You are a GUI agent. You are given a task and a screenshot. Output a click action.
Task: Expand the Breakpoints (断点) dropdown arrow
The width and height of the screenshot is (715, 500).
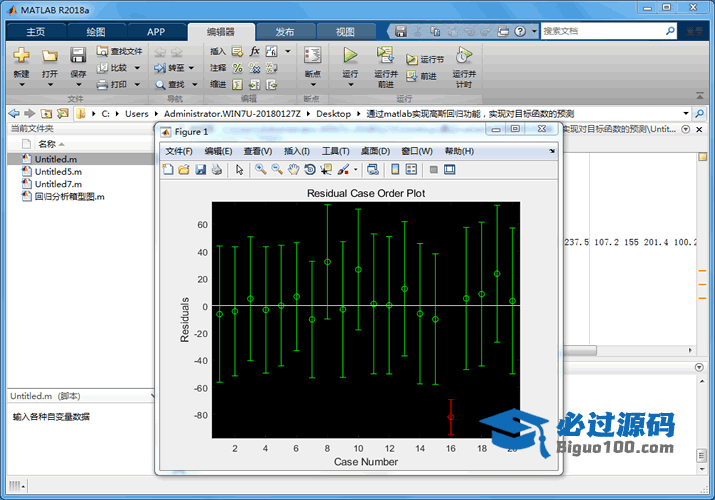point(313,85)
